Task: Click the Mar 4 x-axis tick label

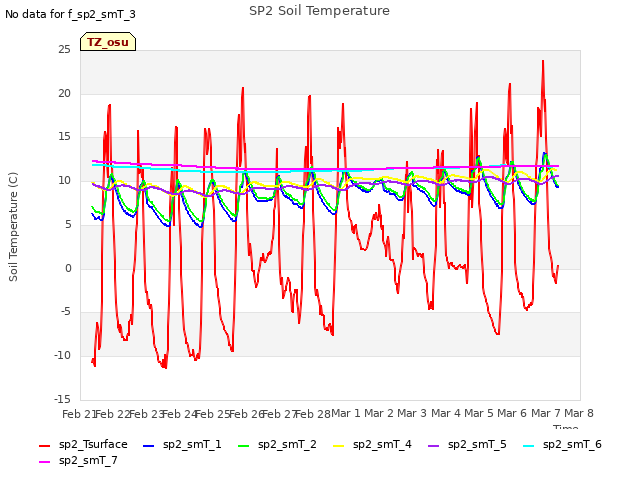Action: [446, 413]
